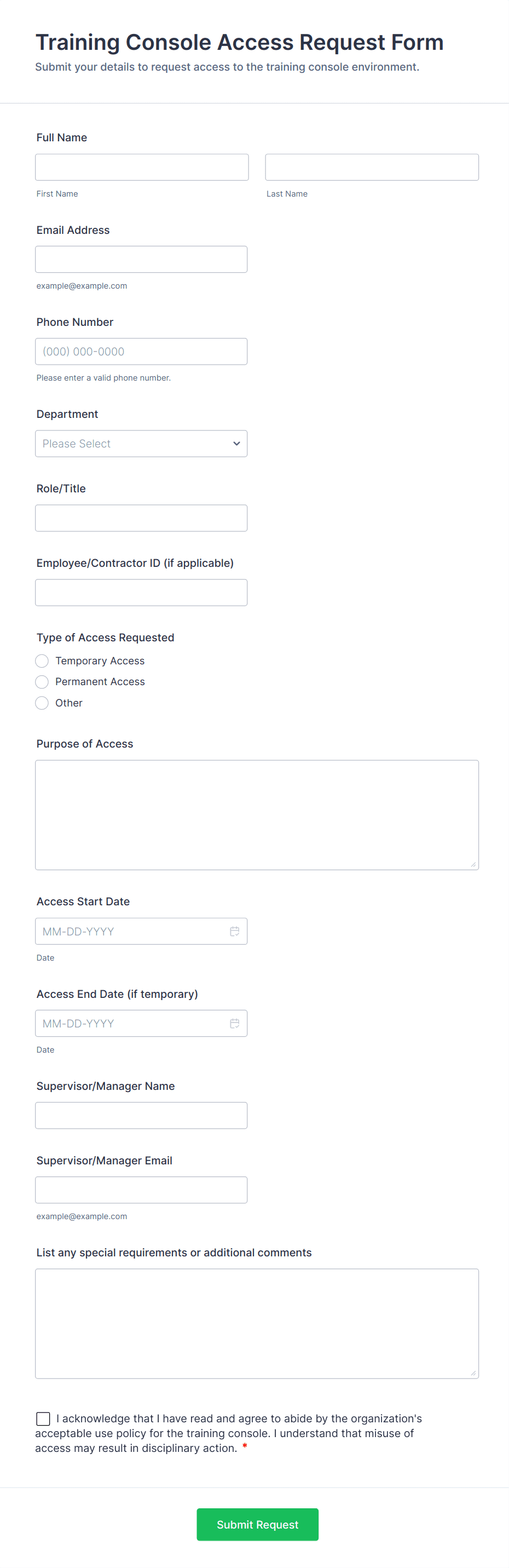Select Temporary Access radio option

tap(42, 661)
